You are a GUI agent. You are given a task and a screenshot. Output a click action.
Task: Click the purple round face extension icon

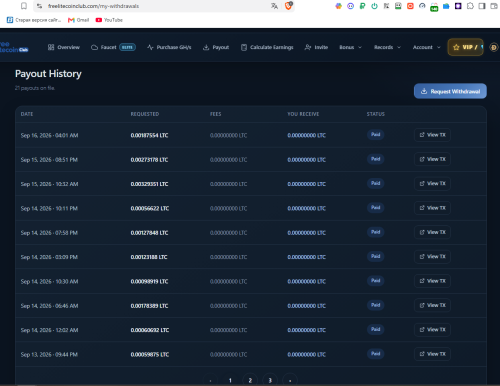[350, 6]
